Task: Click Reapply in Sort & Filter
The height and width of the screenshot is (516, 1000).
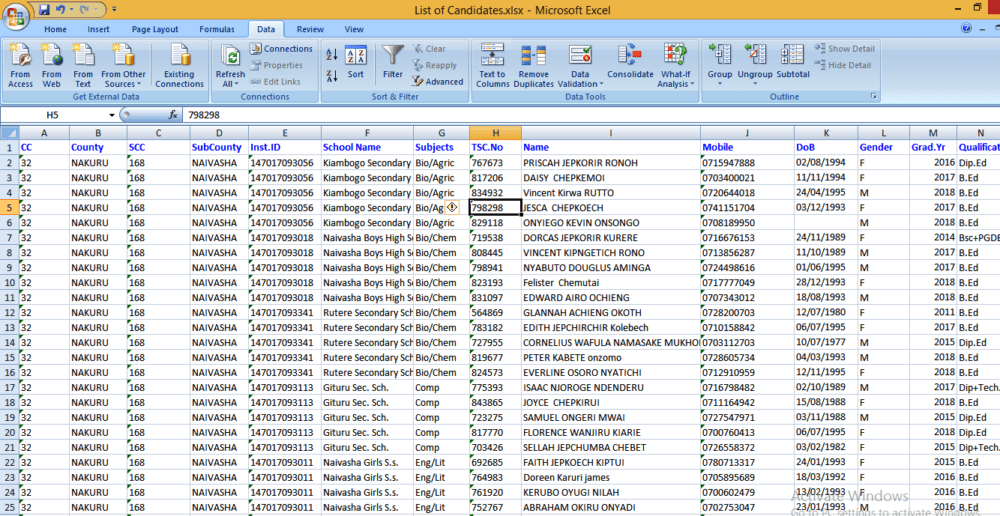Action: [x=434, y=65]
